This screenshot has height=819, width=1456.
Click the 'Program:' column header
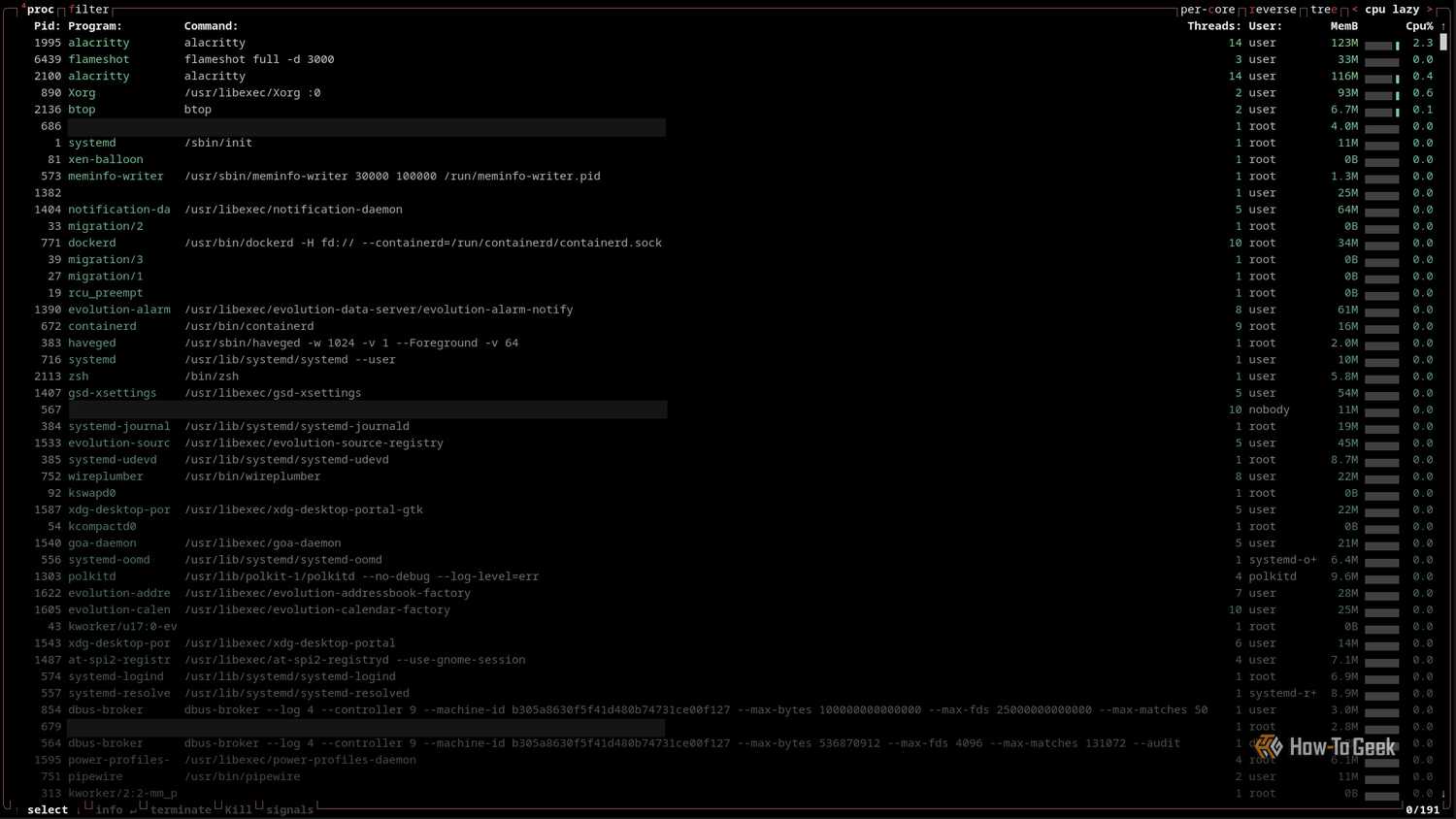pos(95,26)
